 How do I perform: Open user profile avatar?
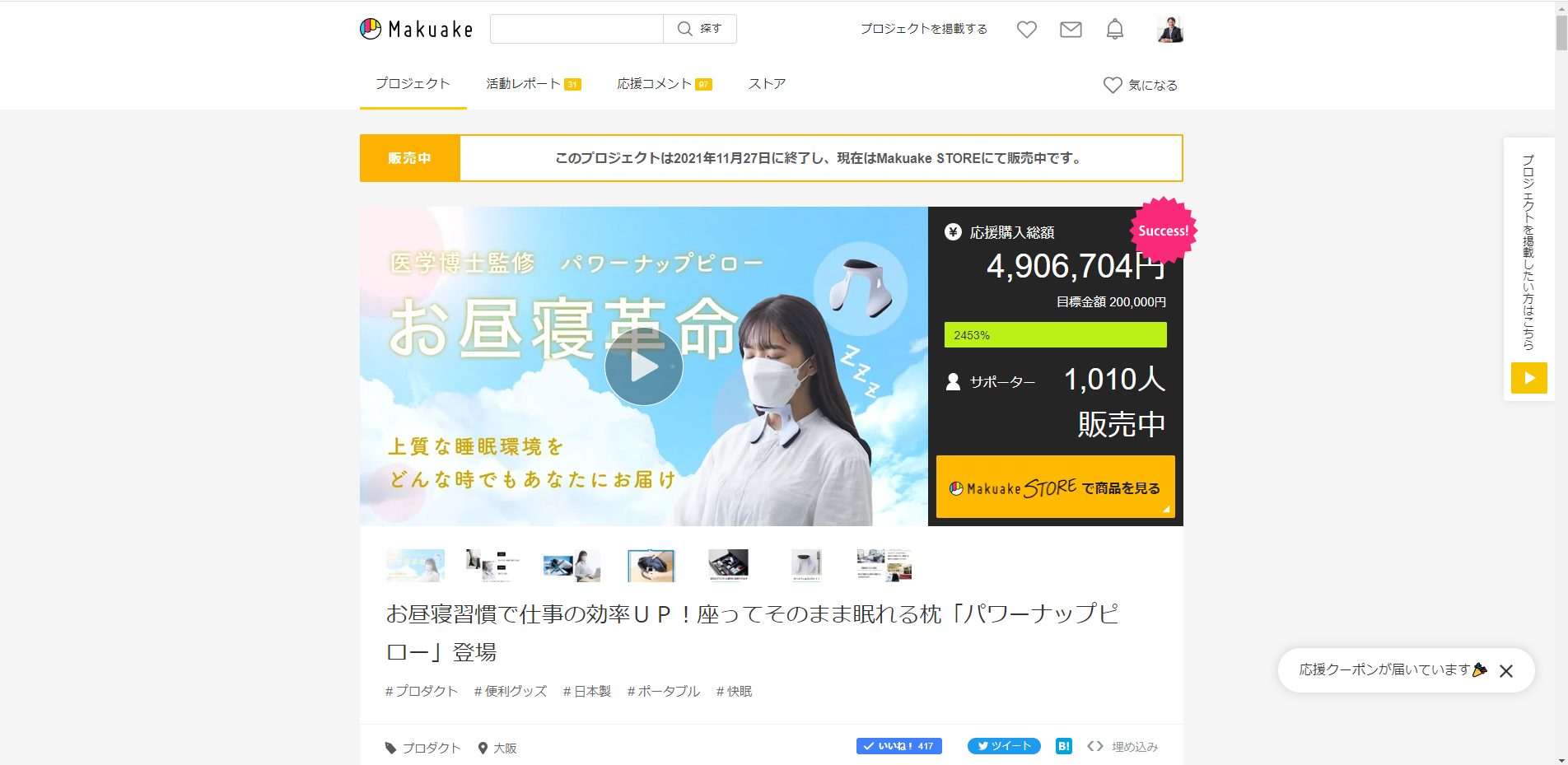click(x=1169, y=30)
